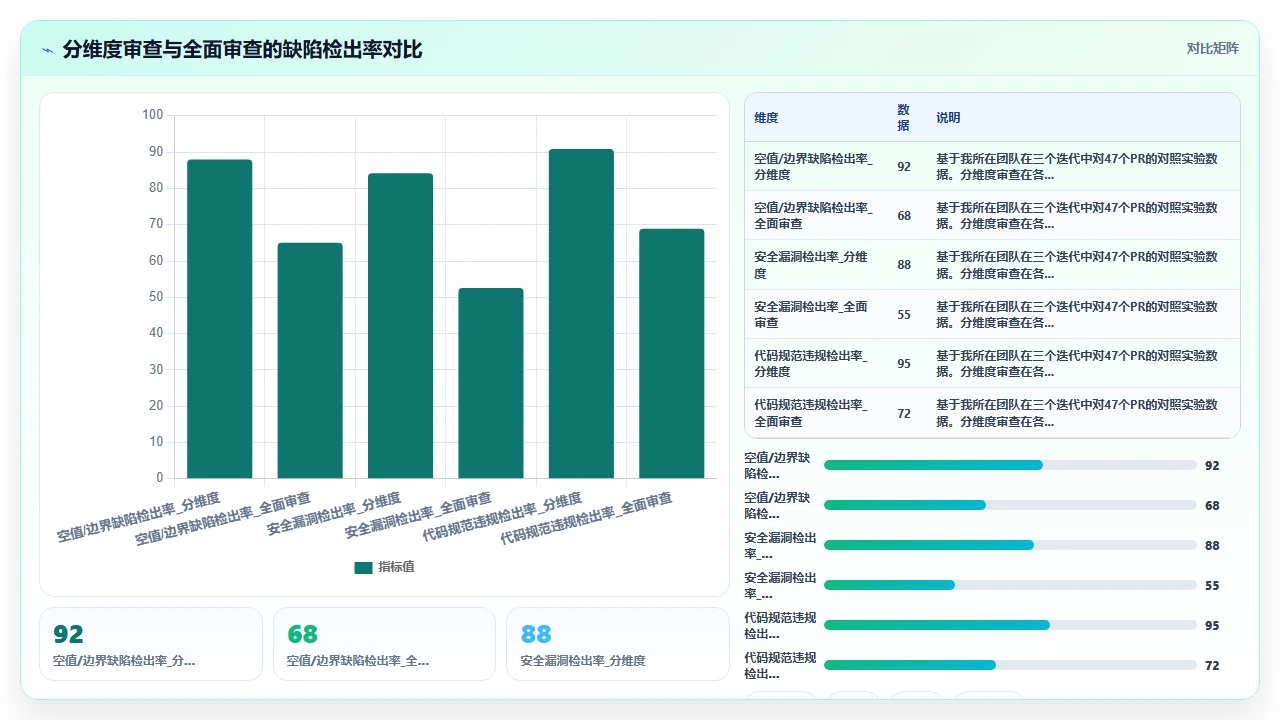Select the 代码规范违规检出率_全面审查 chart bar
This screenshot has width=1280, height=720.
coord(672,353)
